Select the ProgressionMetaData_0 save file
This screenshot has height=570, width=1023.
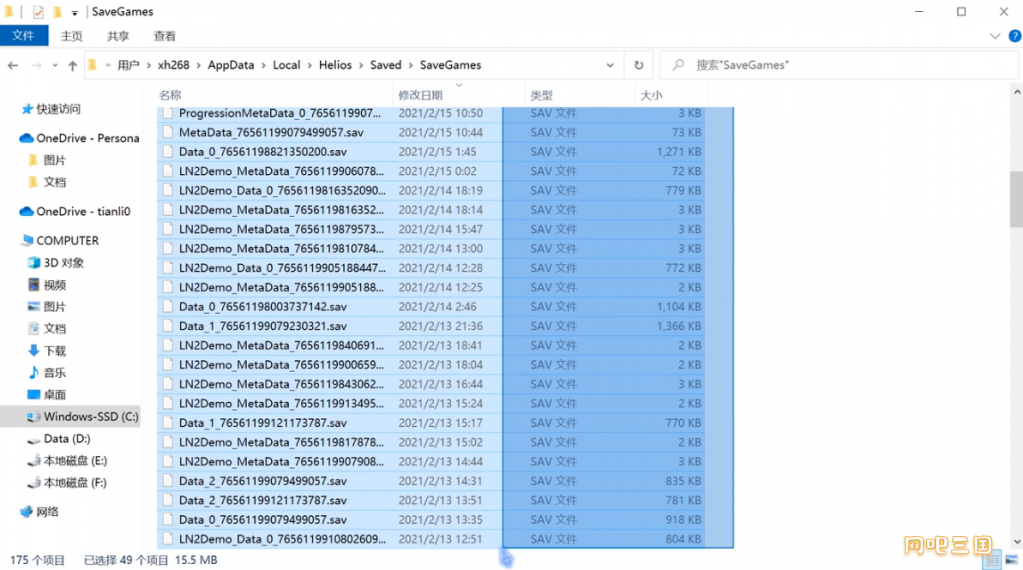[x=280, y=113]
